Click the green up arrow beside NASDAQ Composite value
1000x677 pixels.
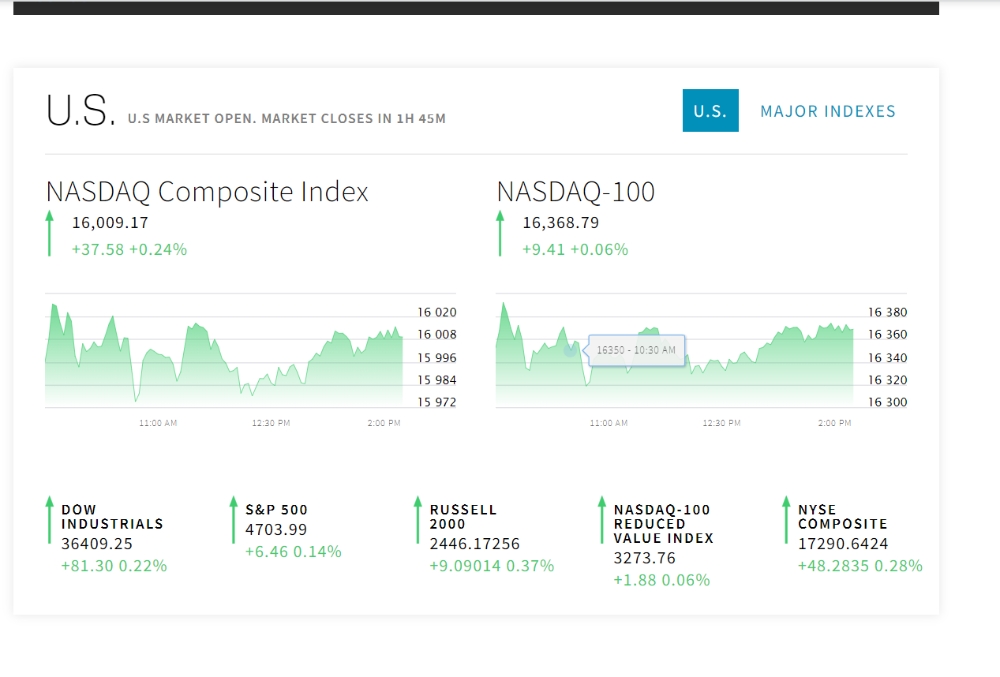click(50, 233)
